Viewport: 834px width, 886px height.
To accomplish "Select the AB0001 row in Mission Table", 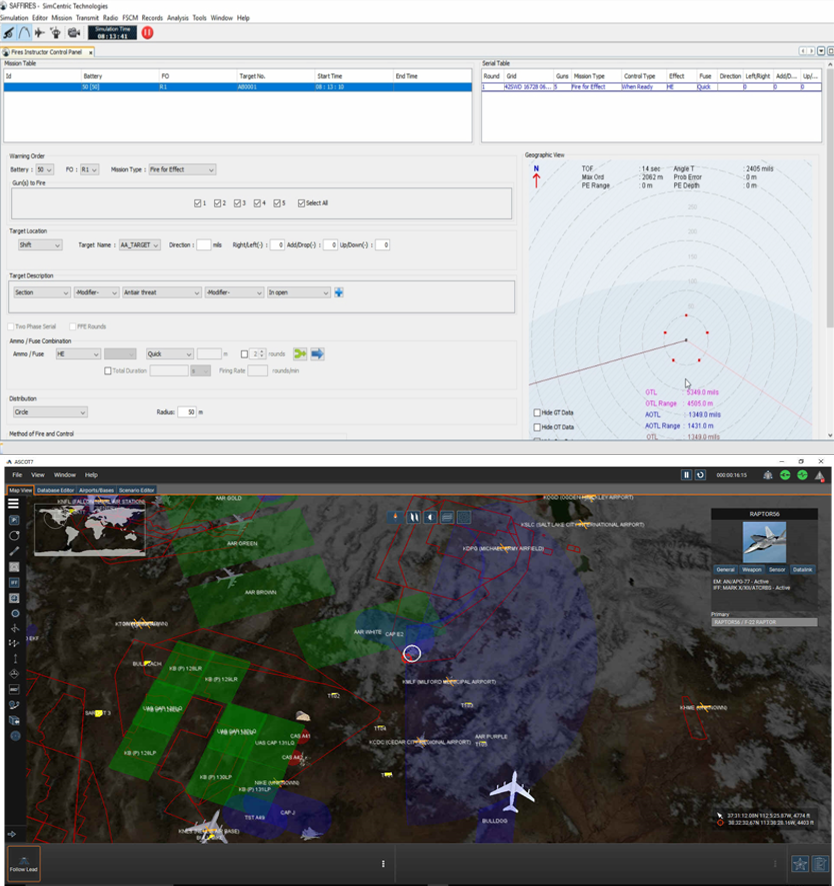I will point(238,87).
